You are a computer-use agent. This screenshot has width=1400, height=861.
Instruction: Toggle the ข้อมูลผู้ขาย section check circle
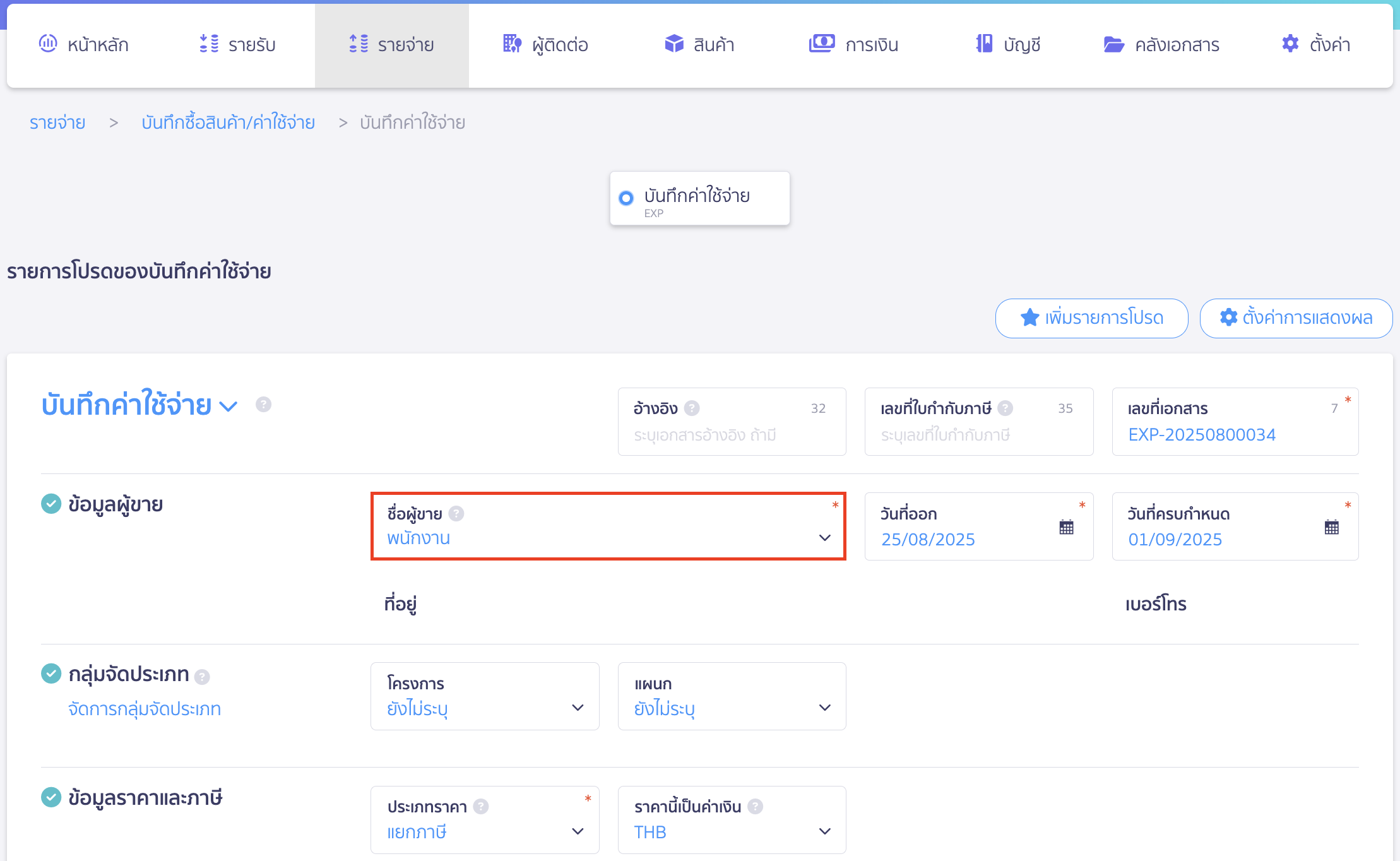[51, 504]
